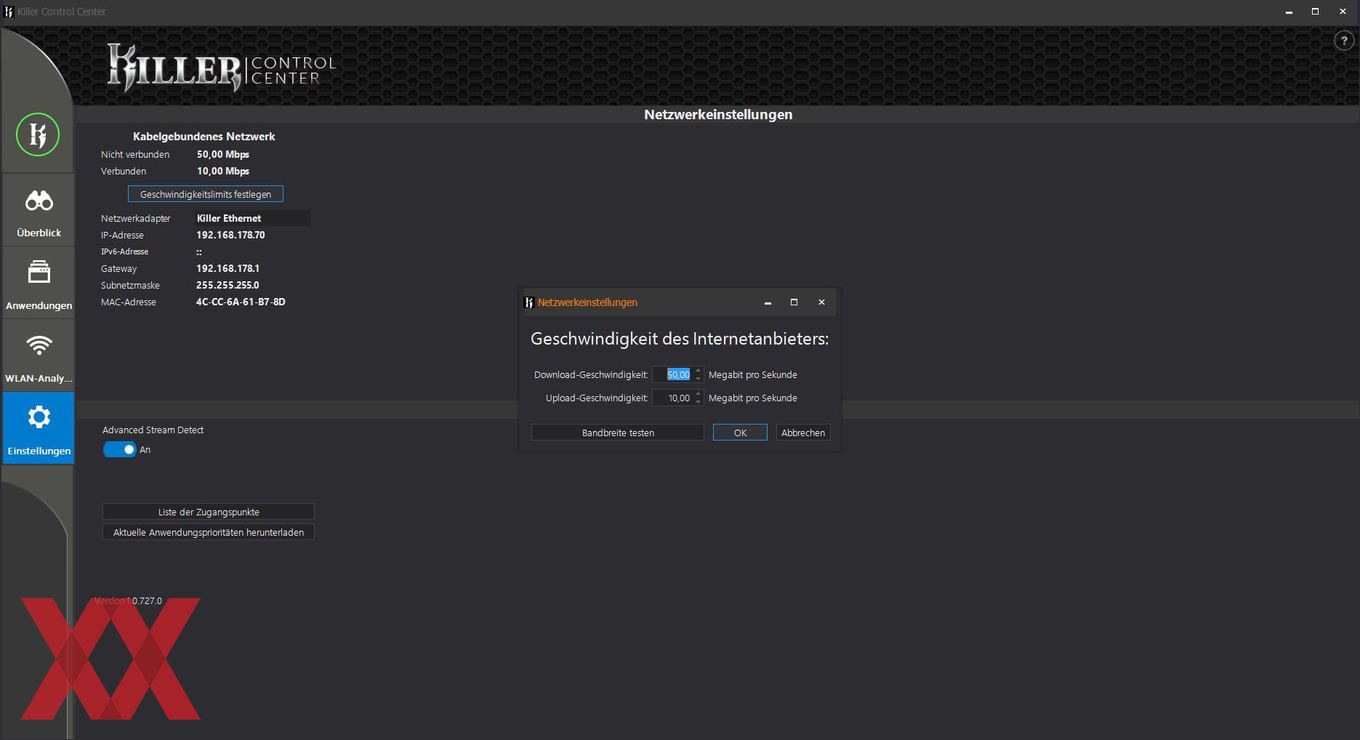Click IP address 192.168.178.70
Image resolution: width=1360 pixels, height=740 pixels.
pyautogui.click(x=231, y=235)
